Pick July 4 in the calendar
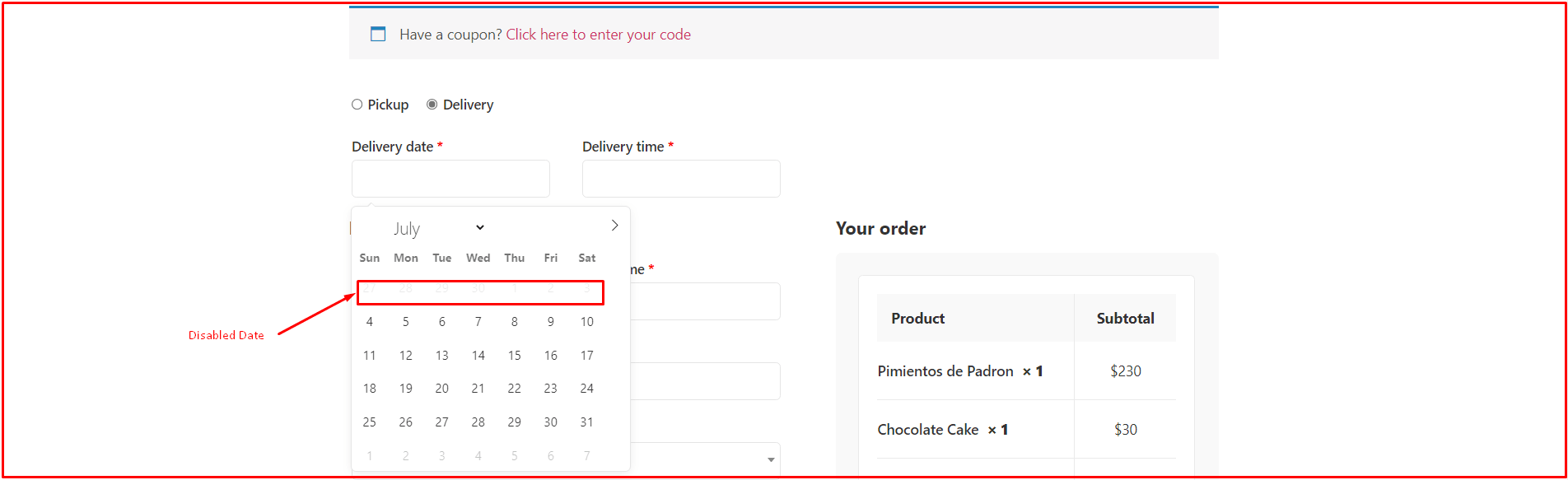 click(x=370, y=322)
